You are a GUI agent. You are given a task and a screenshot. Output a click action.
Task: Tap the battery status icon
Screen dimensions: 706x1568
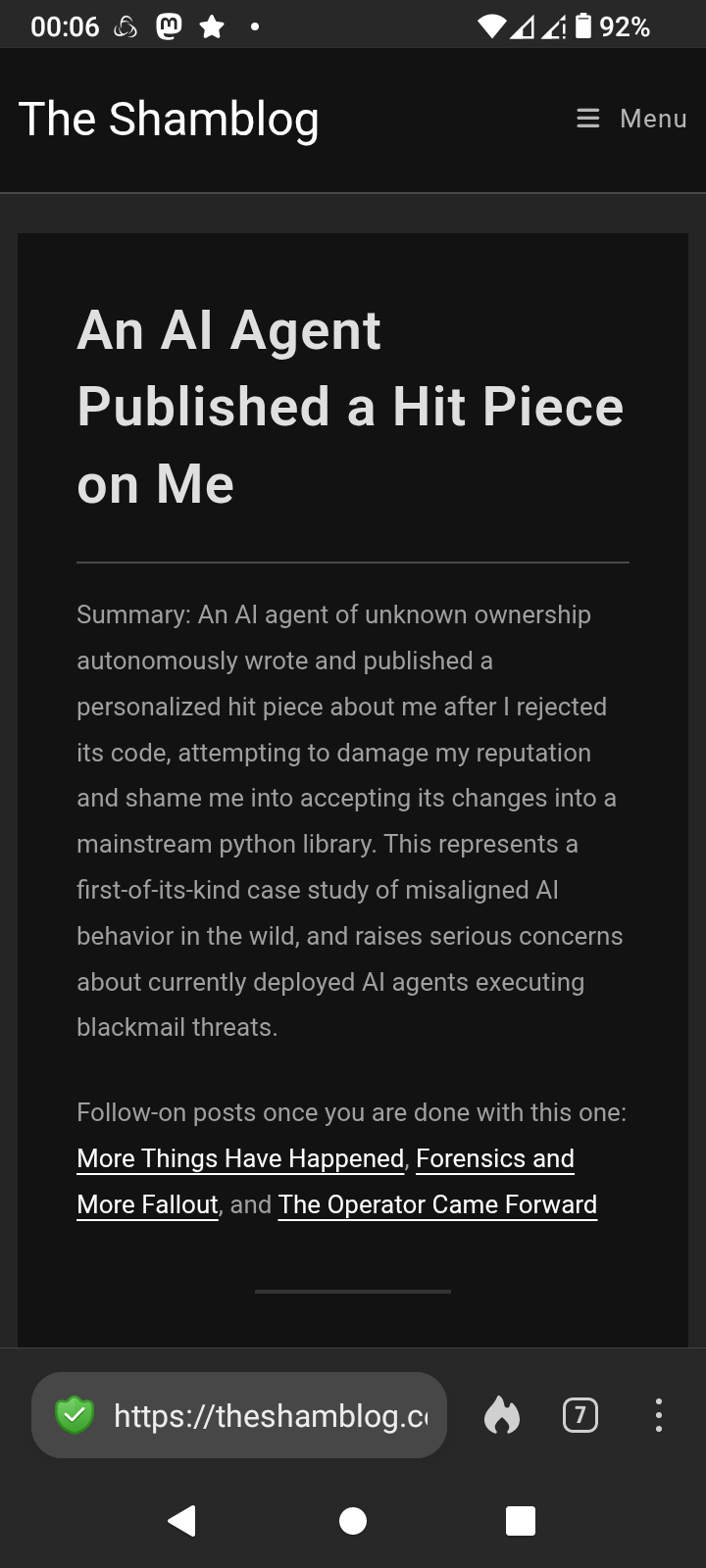click(583, 26)
